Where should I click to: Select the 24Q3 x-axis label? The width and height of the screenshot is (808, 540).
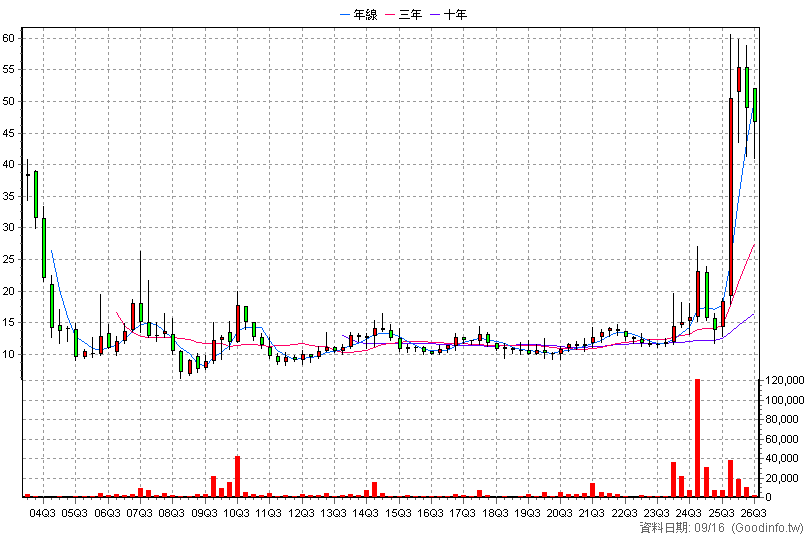689,513
